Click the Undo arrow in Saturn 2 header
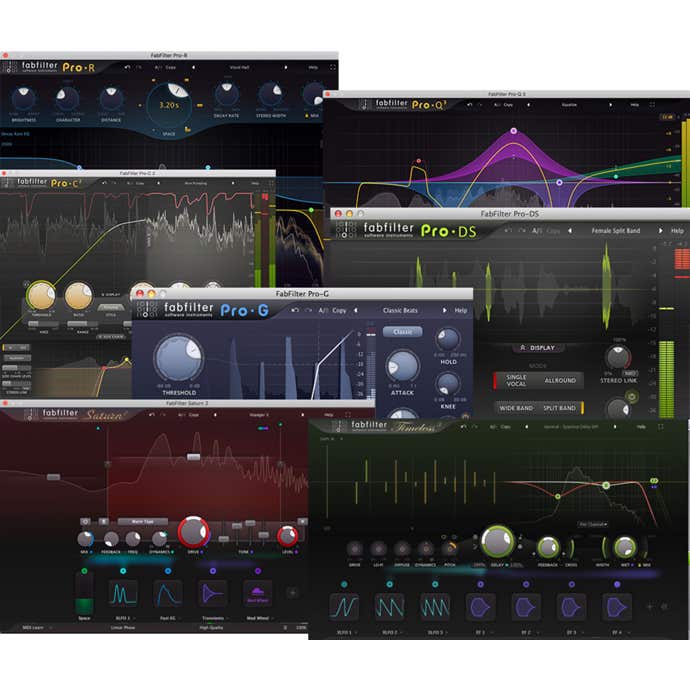The width and height of the screenshot is (690, 690). [152, 415]
